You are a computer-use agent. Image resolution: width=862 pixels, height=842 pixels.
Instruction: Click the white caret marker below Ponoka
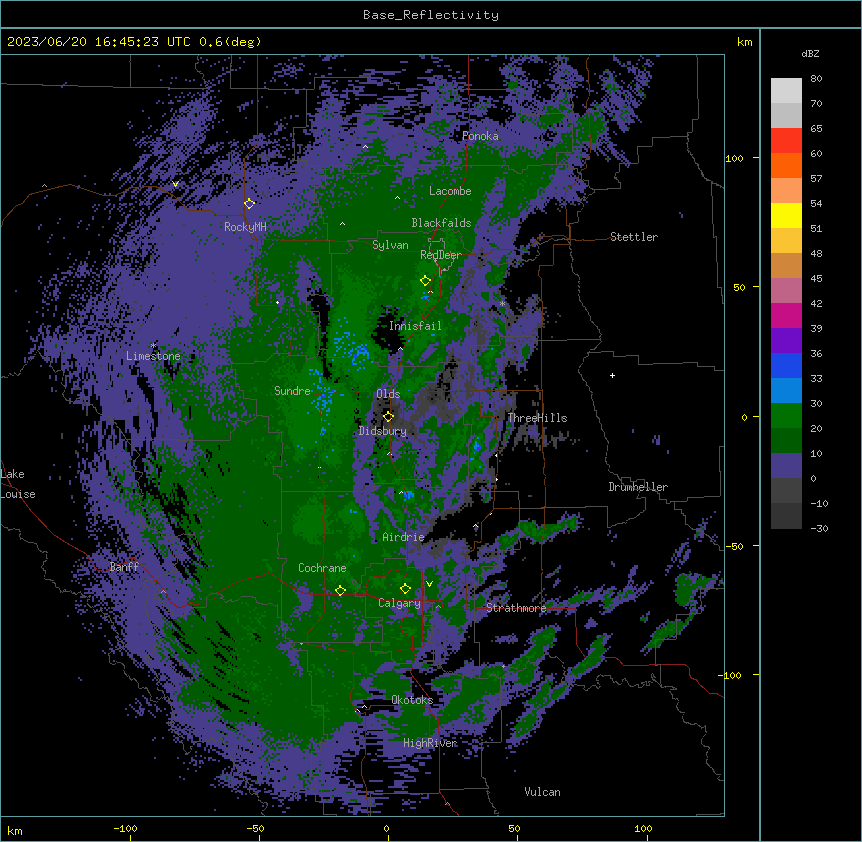tap(366, 147)
